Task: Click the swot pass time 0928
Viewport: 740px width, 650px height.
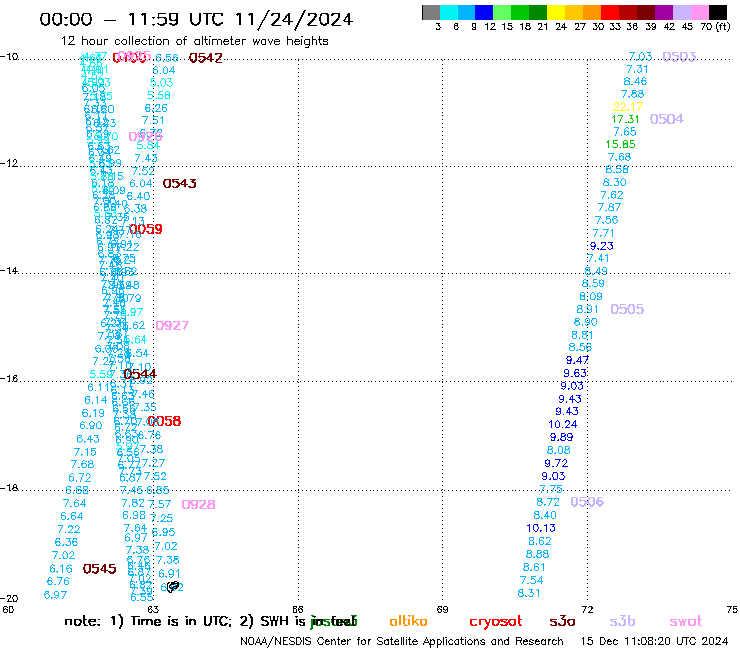Action: (x=198, y=505)
